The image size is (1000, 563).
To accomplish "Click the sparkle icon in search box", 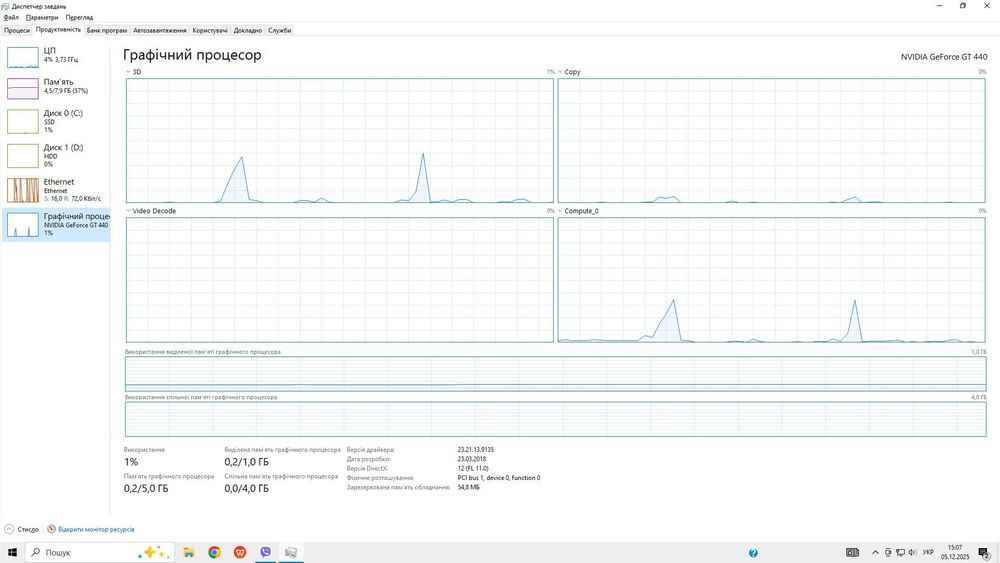I will pos(154,552).
